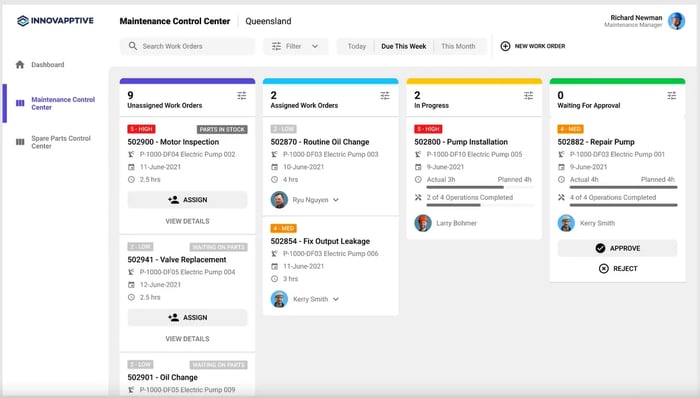Create a New Work Order
Viewport: 700px width, 398px height.
[x=533, y=46]
